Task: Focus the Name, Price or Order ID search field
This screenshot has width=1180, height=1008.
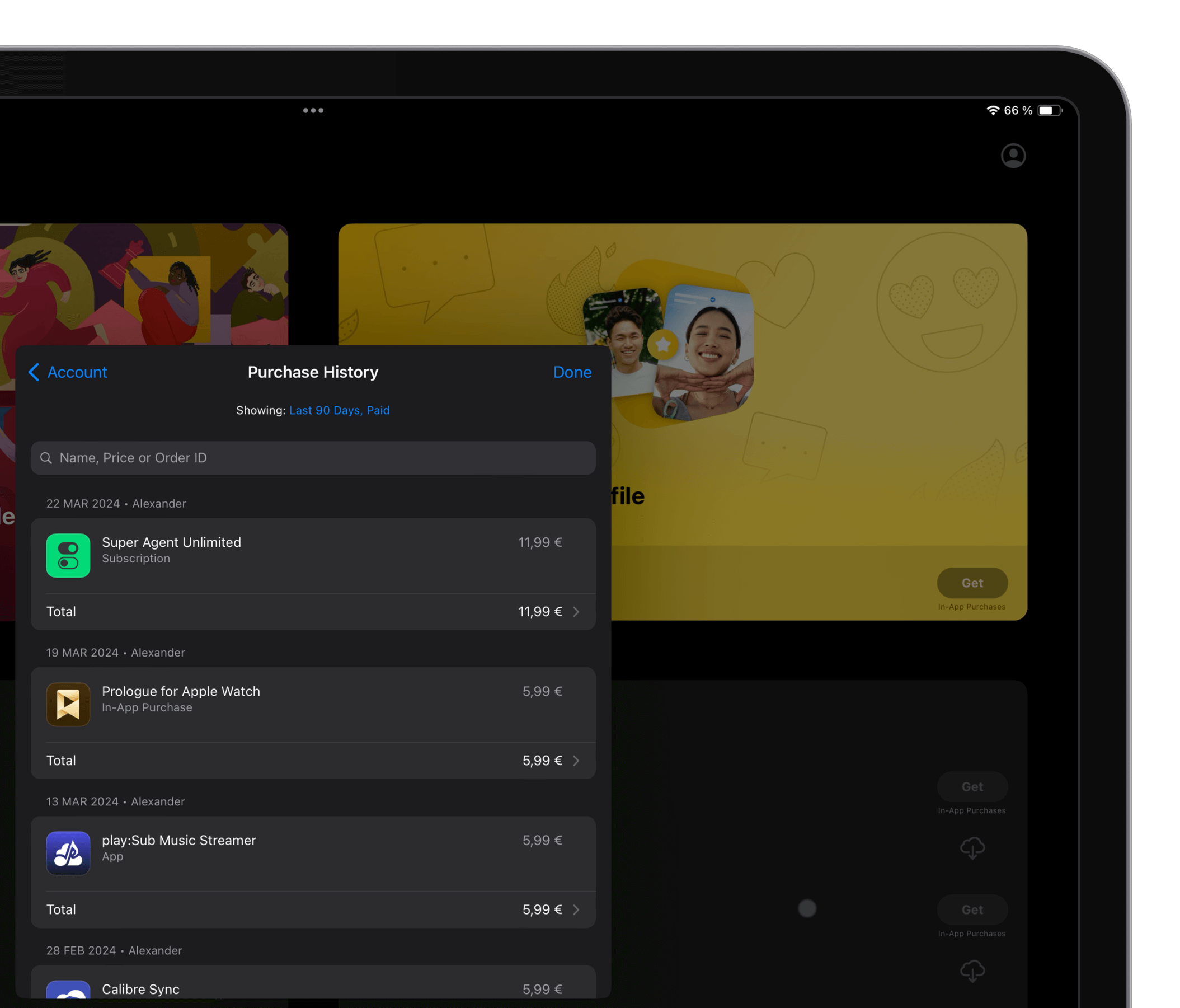Action: pos(313,458)
